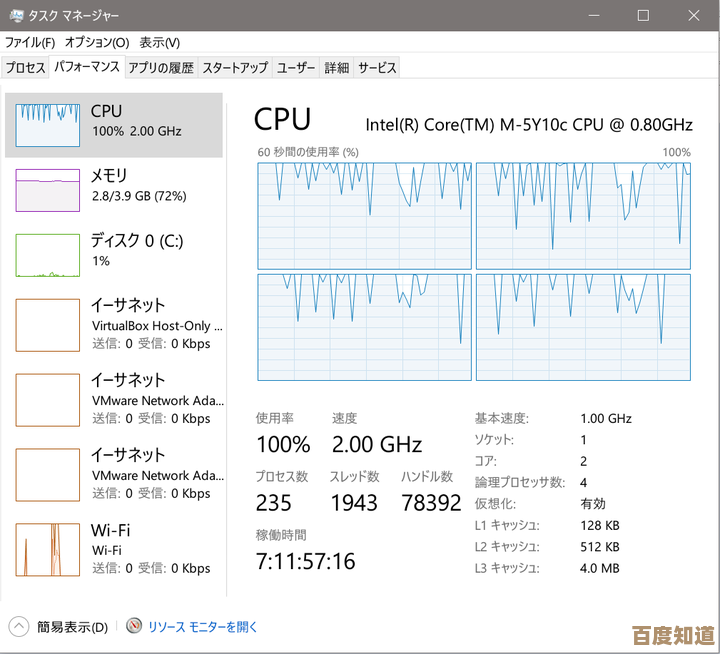Open the ファイル(F) menu
Image resolution: width=720 pixels, height=654 pixels.
pos(30,43)
